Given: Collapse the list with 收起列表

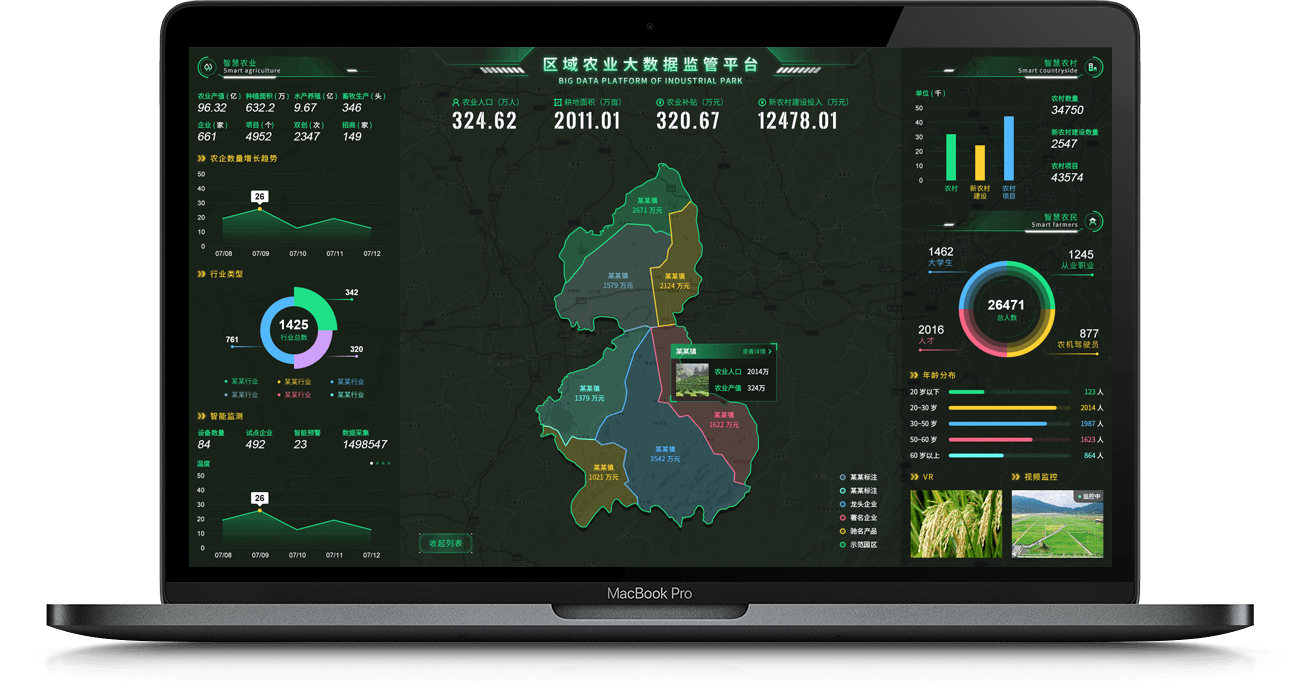Looking at the screenshot, I should pos(445,543).
